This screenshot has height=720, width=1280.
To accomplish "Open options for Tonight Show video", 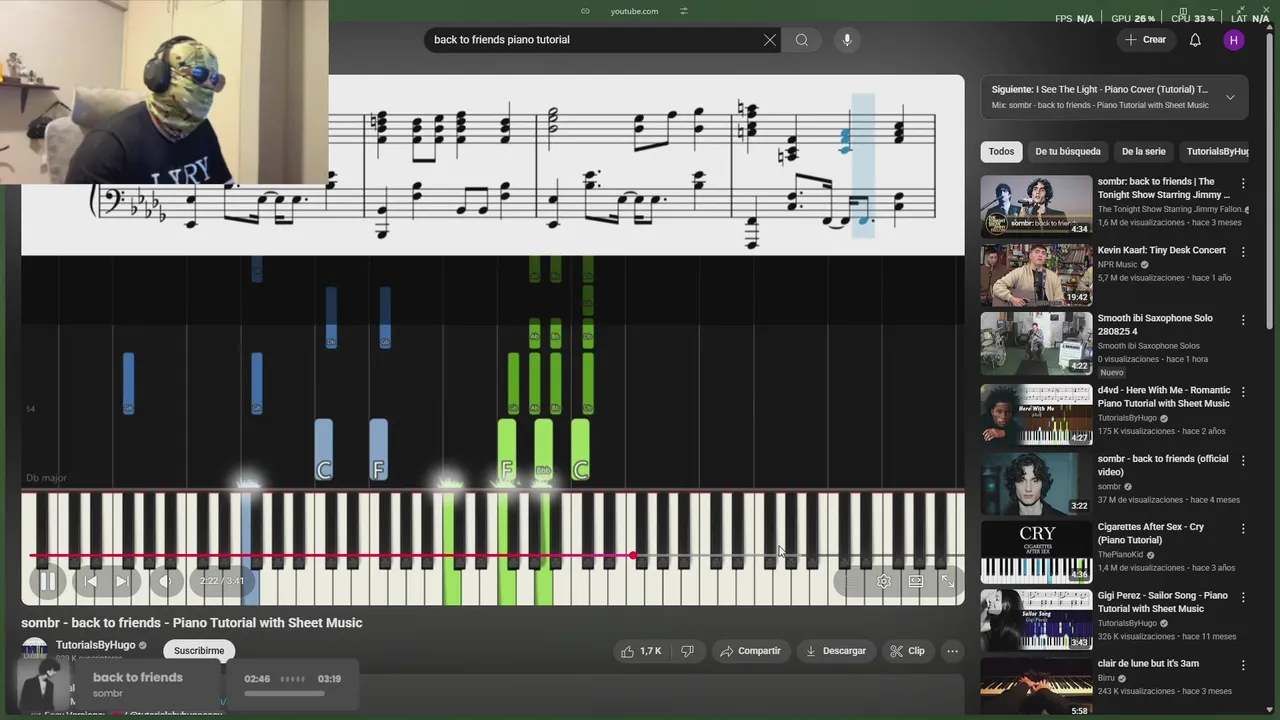I will click(1243, 184).
